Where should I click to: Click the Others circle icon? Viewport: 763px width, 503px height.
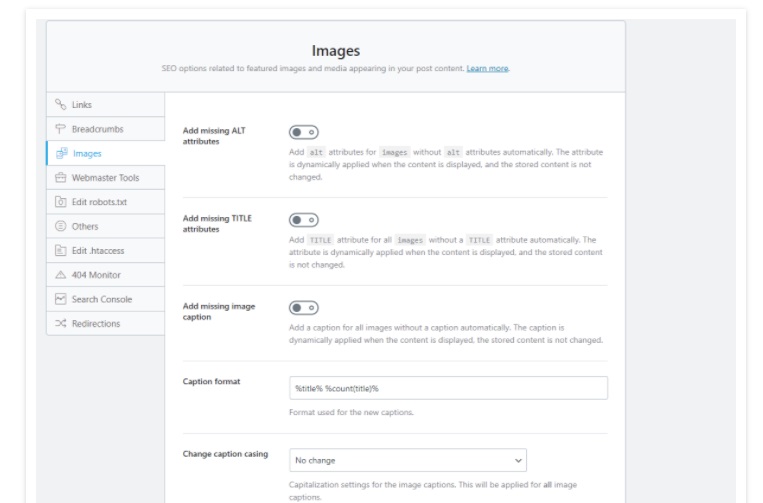click(x=60, y=226)
